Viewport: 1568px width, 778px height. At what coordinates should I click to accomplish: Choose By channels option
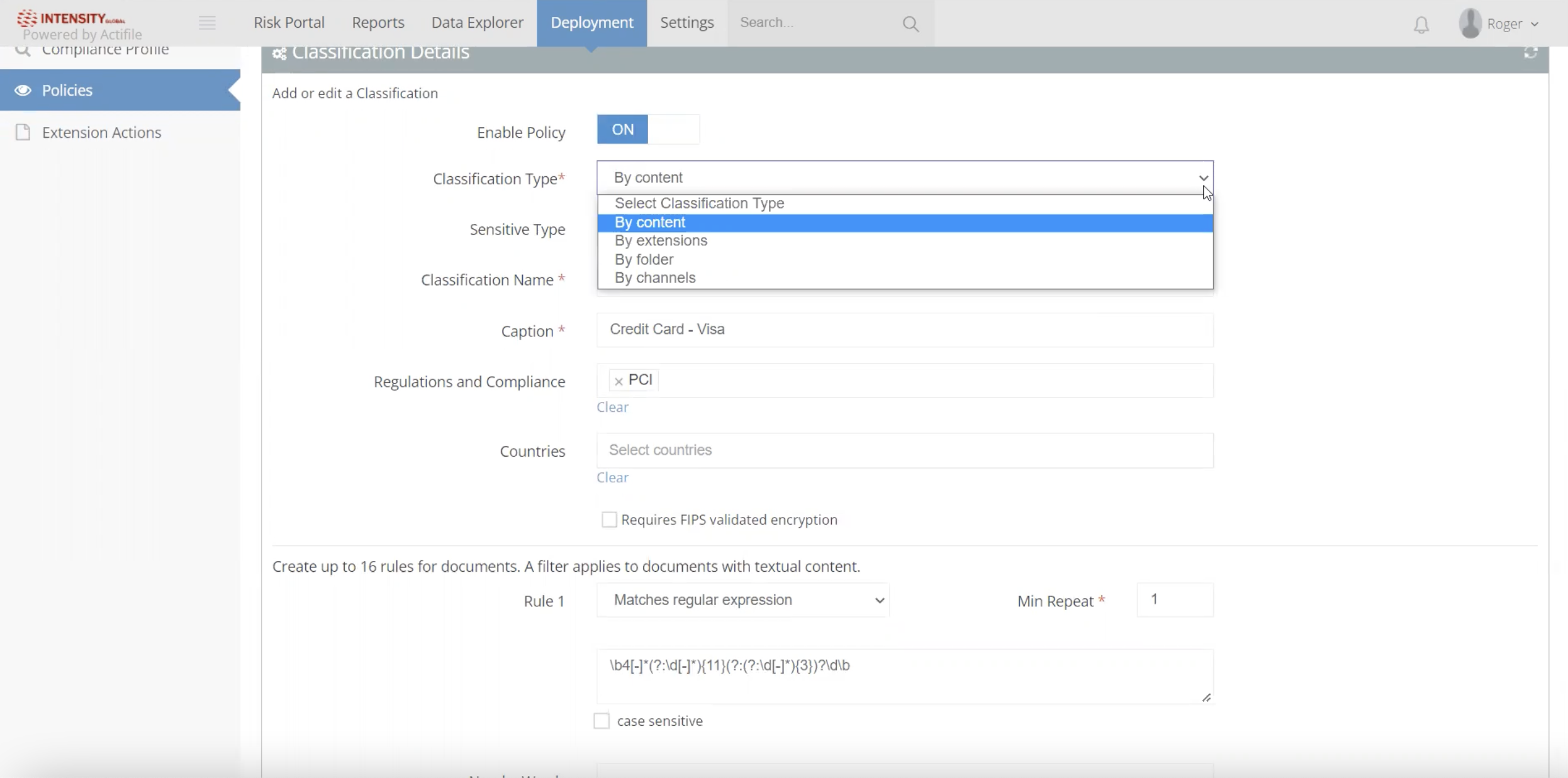(x=655, y=278)
